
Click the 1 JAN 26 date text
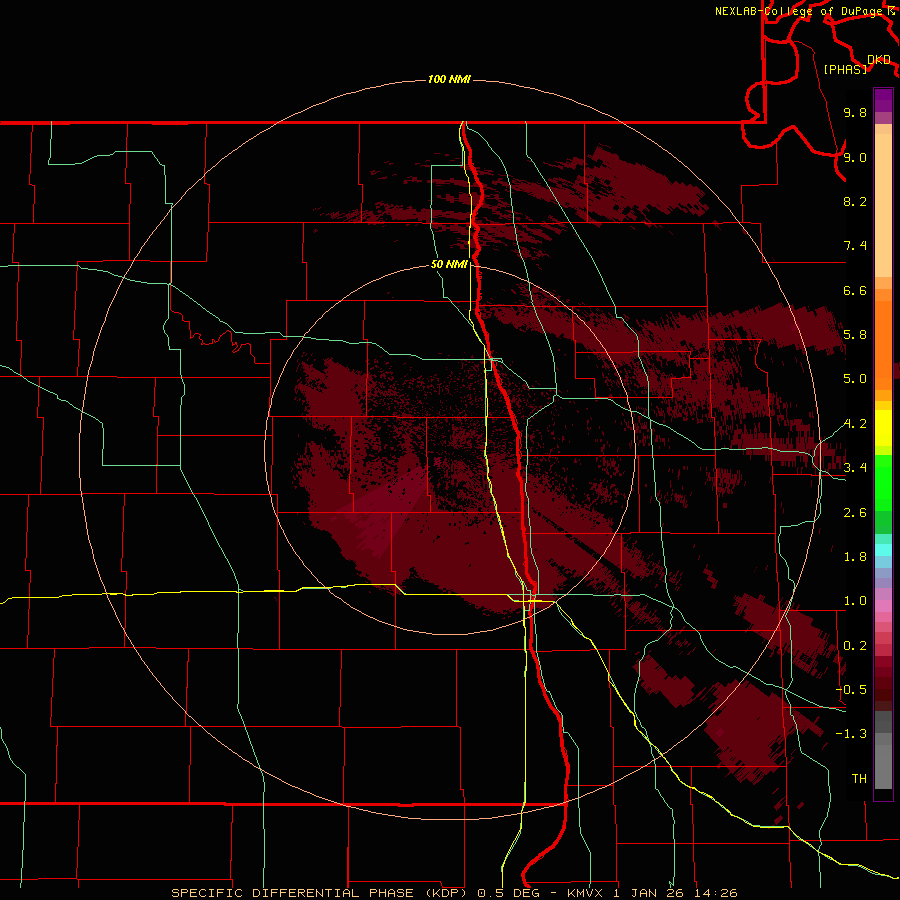(649, 893)
